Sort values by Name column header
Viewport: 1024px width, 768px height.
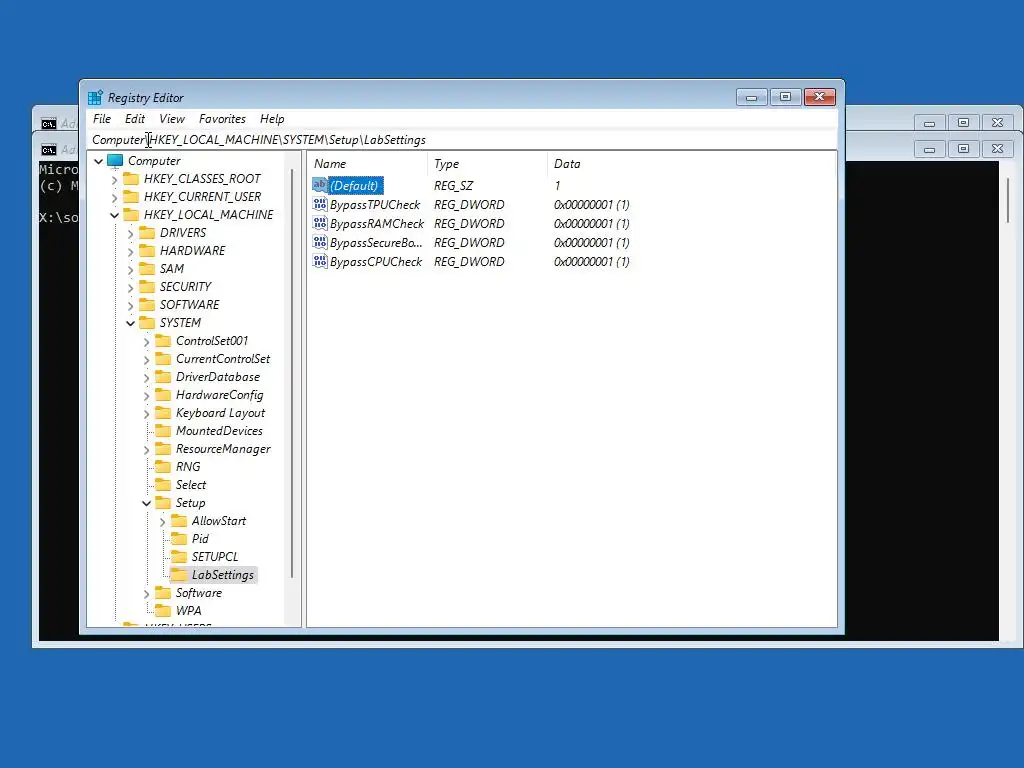click(368, 164)
